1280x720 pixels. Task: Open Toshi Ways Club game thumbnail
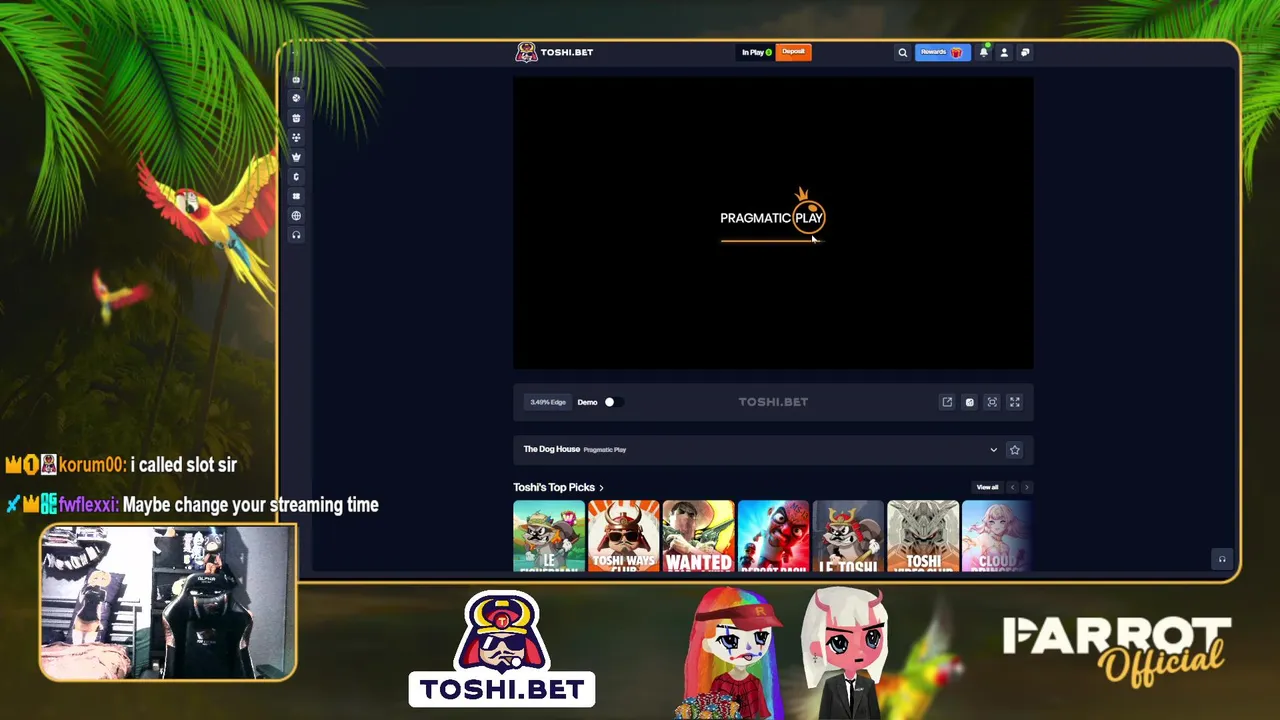(624, 536)
